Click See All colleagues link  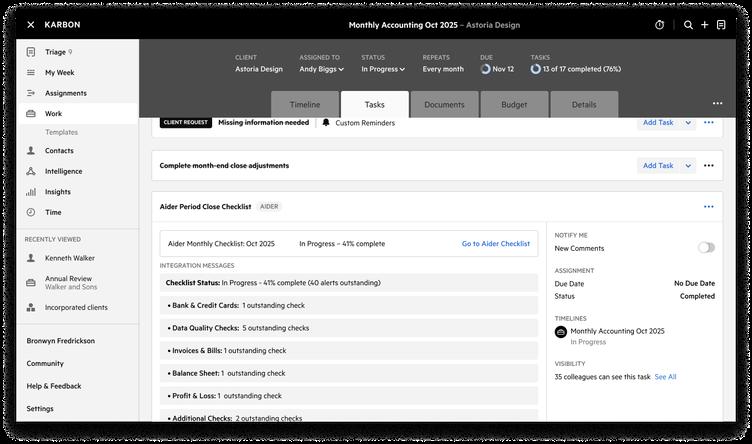click(x=665, y=377)
